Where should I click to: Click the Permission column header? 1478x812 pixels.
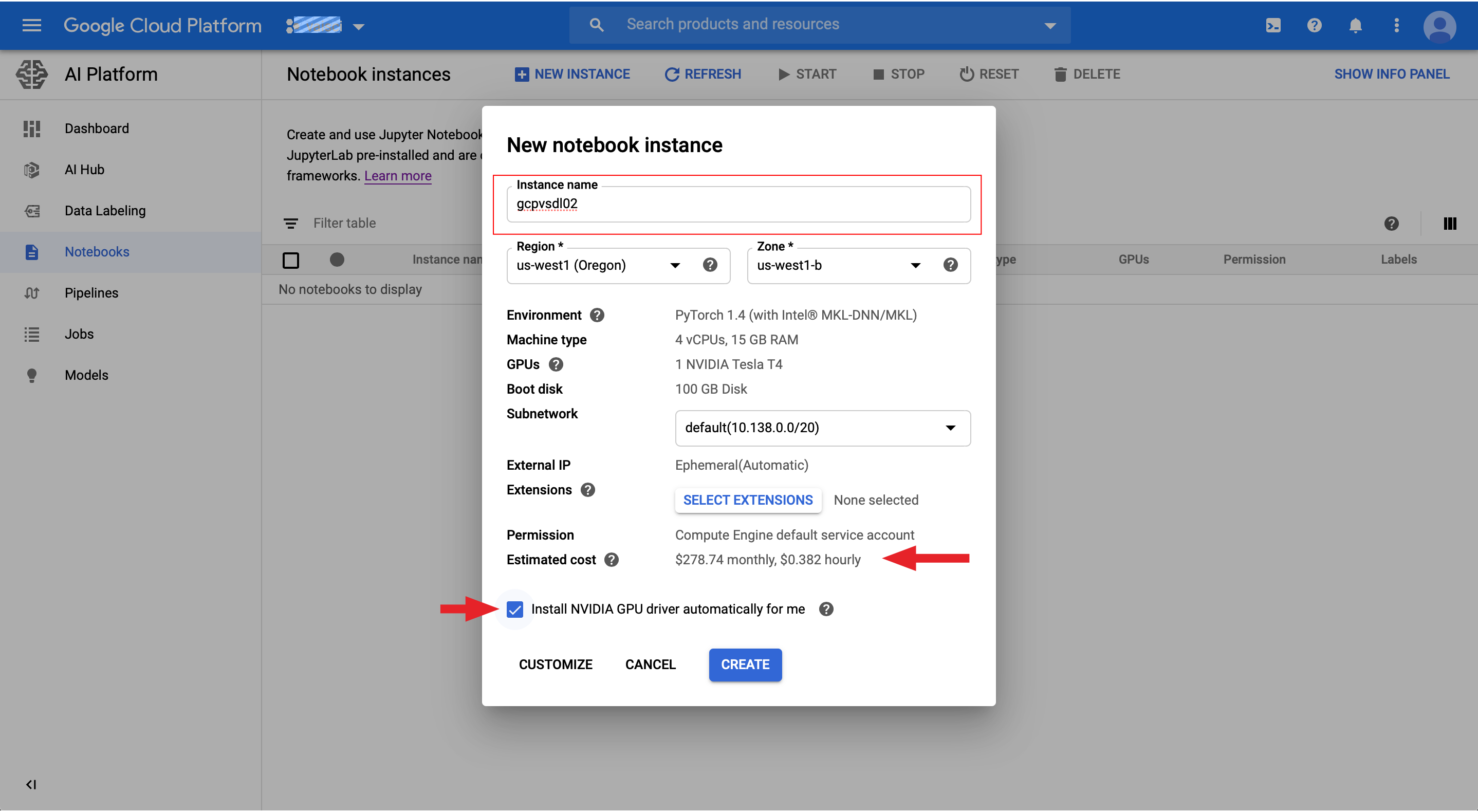coord(1254,260)
